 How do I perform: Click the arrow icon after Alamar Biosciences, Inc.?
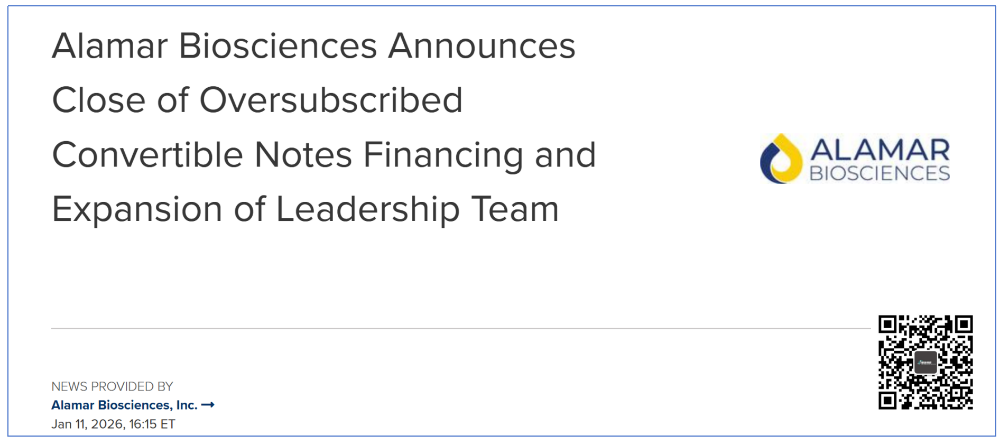point(208,405)
